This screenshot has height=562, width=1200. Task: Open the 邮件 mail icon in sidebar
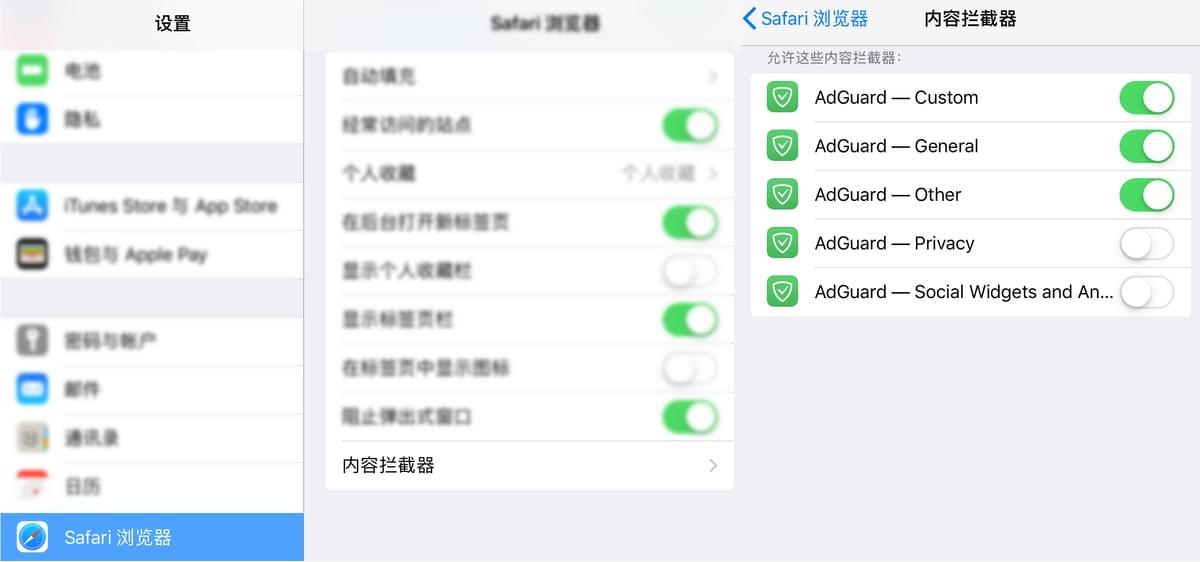32,389
